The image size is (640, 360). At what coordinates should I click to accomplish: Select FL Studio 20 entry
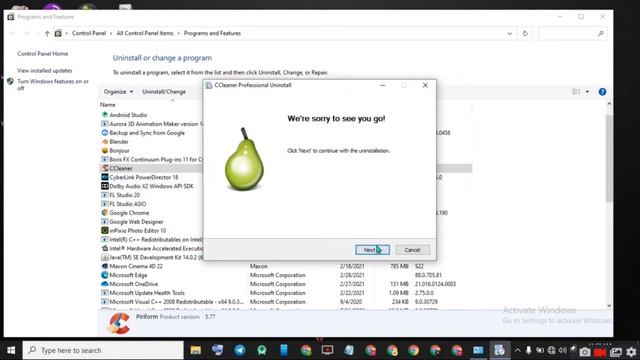[x=124, y=195]
